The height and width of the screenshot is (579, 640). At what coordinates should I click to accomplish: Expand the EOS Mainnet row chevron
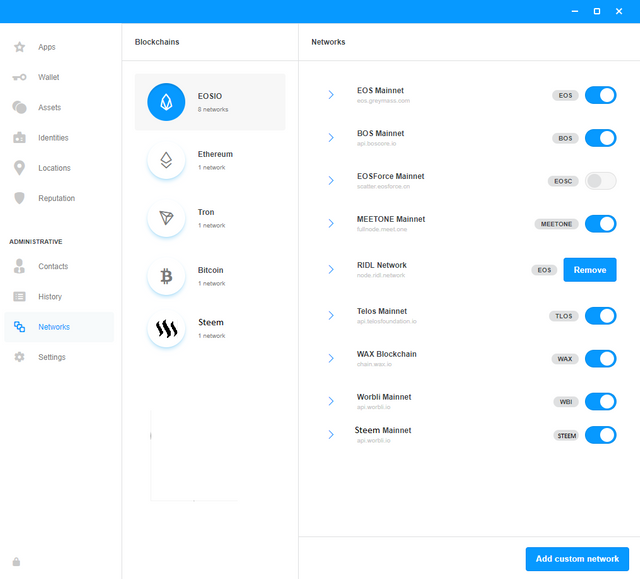[331, 95]
